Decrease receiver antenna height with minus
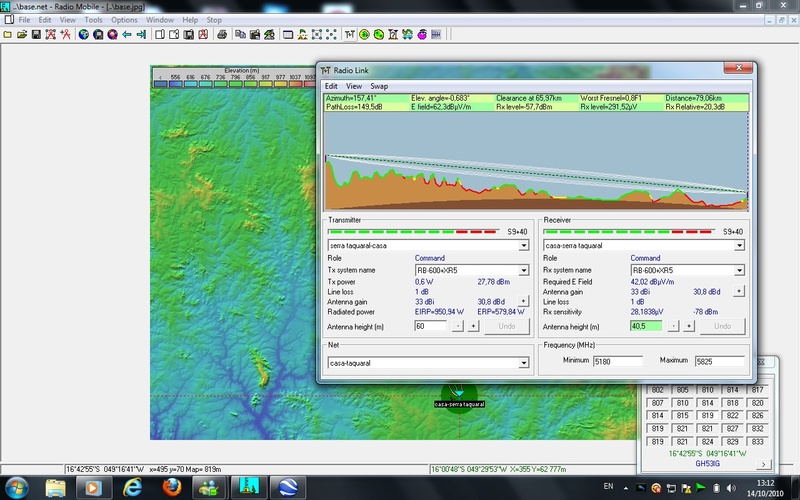The height and width of the screenshot is (500, 800). pos(673,326)
